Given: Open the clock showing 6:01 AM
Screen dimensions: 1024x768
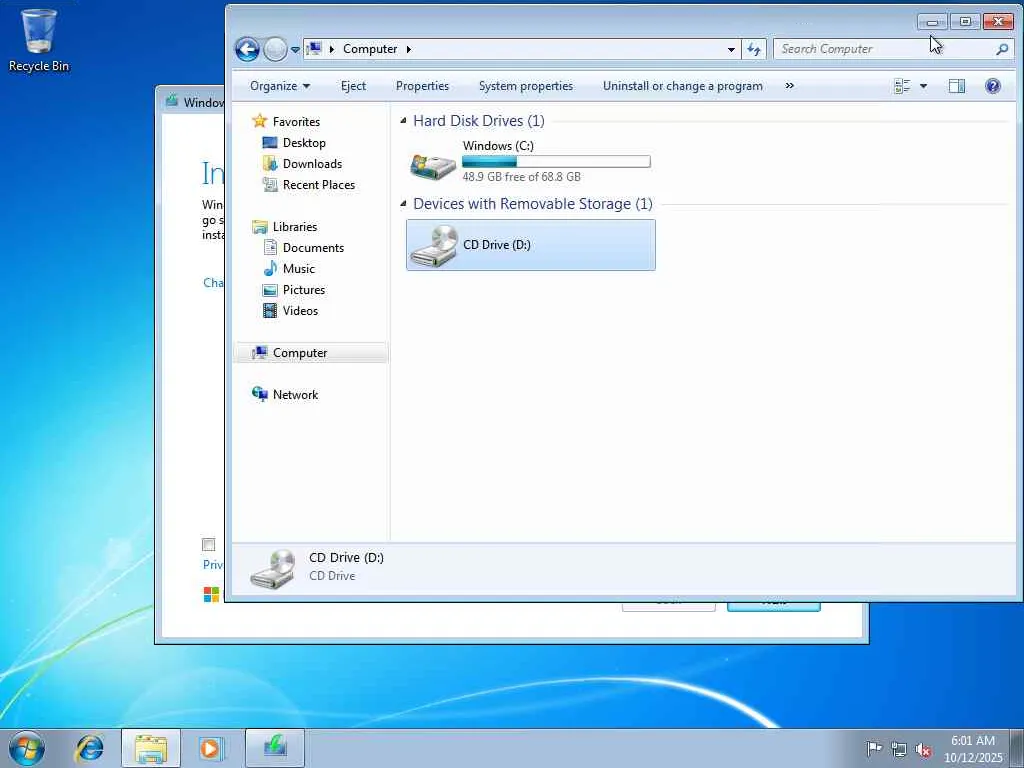Looking at the screenshot, I should click(x=972, y=749).
